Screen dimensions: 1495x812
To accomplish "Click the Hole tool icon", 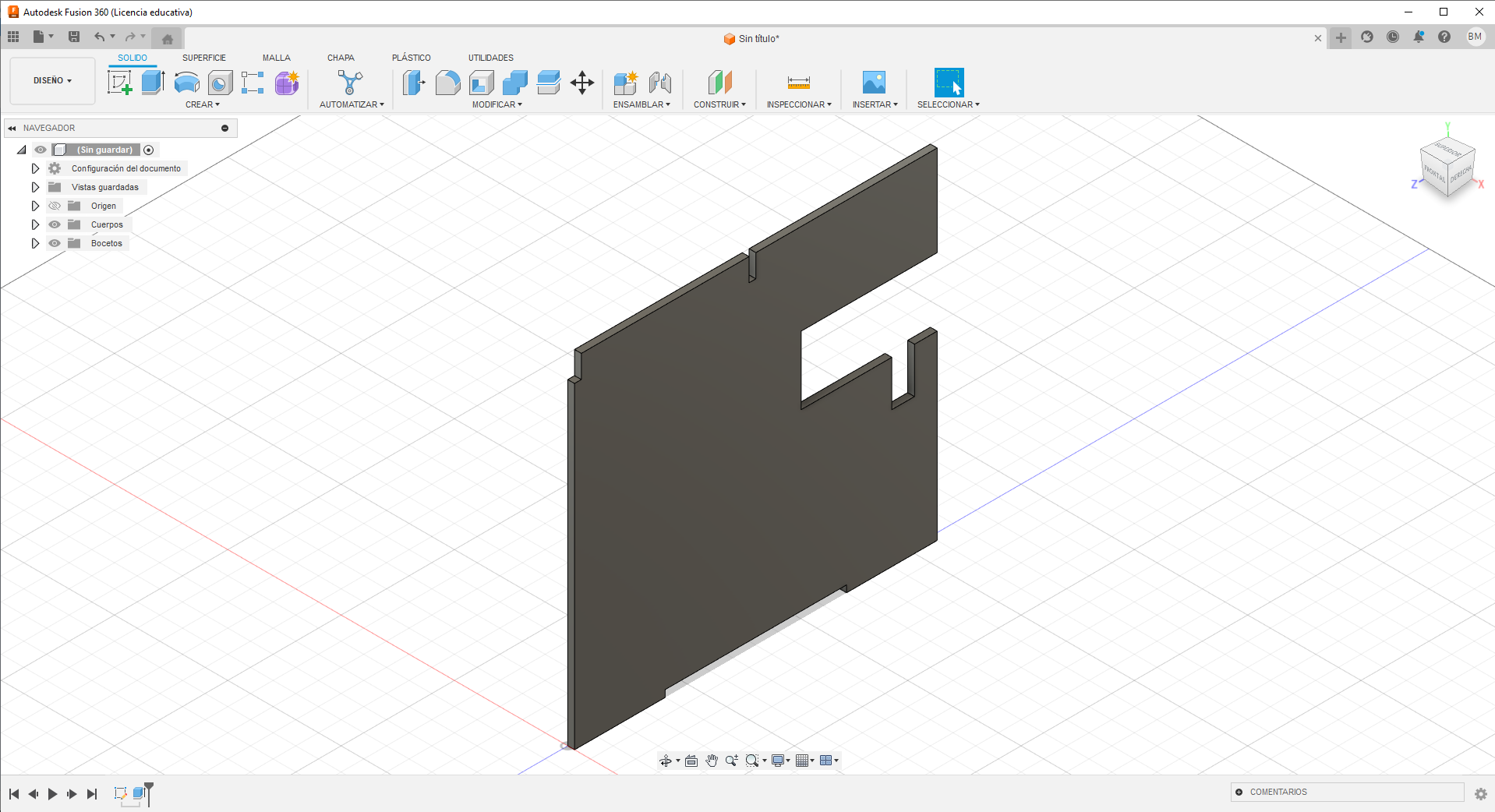I will click(220, 83).
